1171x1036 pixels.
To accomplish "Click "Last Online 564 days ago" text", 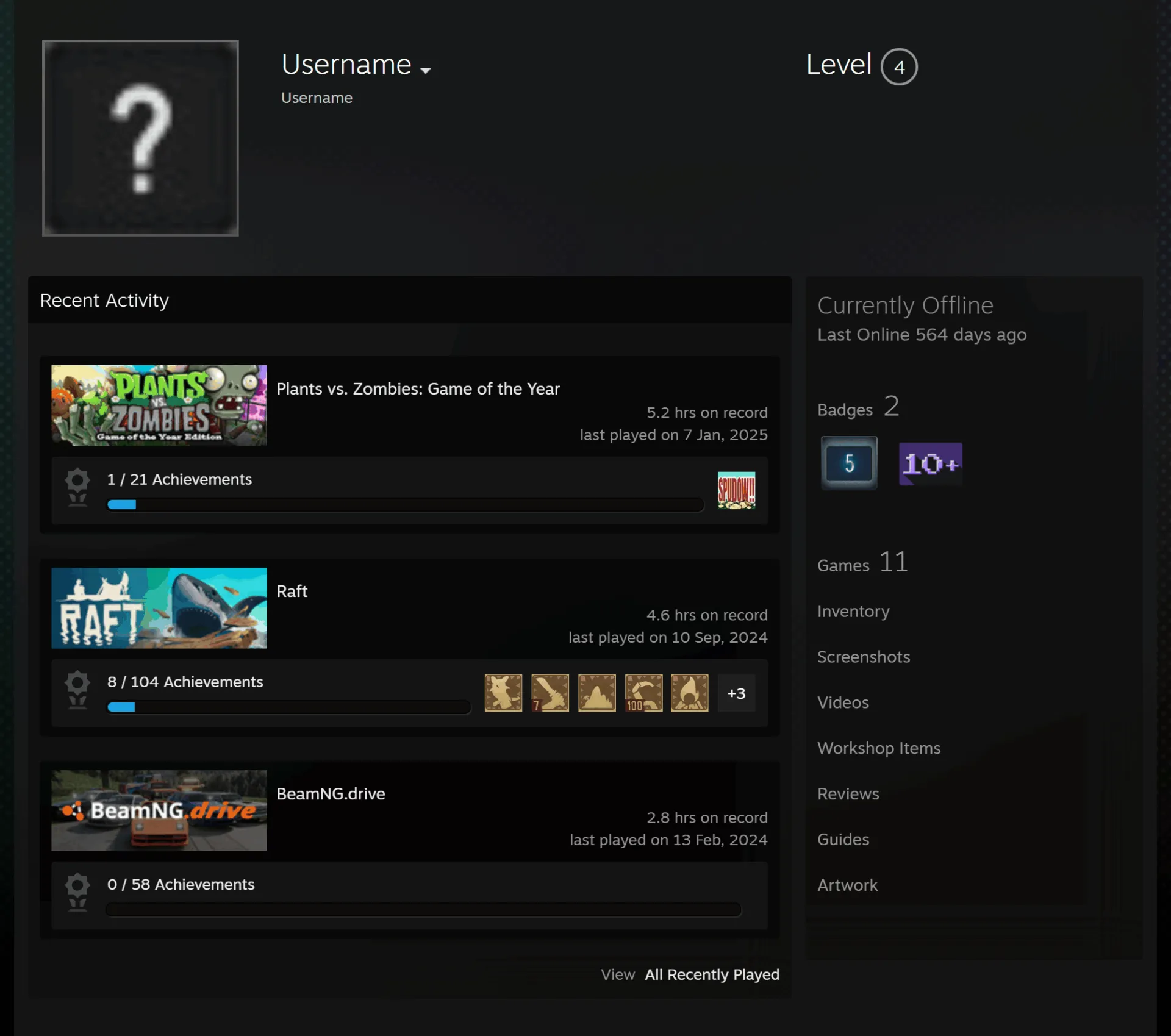I will (922, 335).
